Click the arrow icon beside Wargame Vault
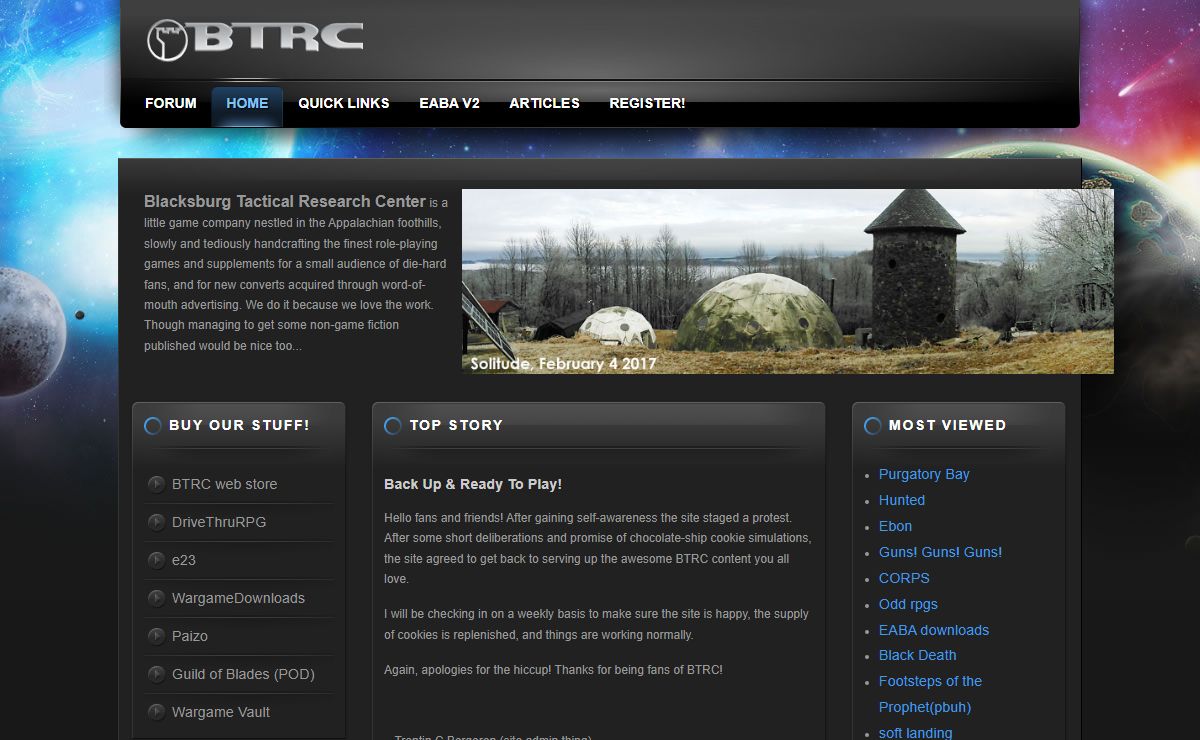 (156, 712)
